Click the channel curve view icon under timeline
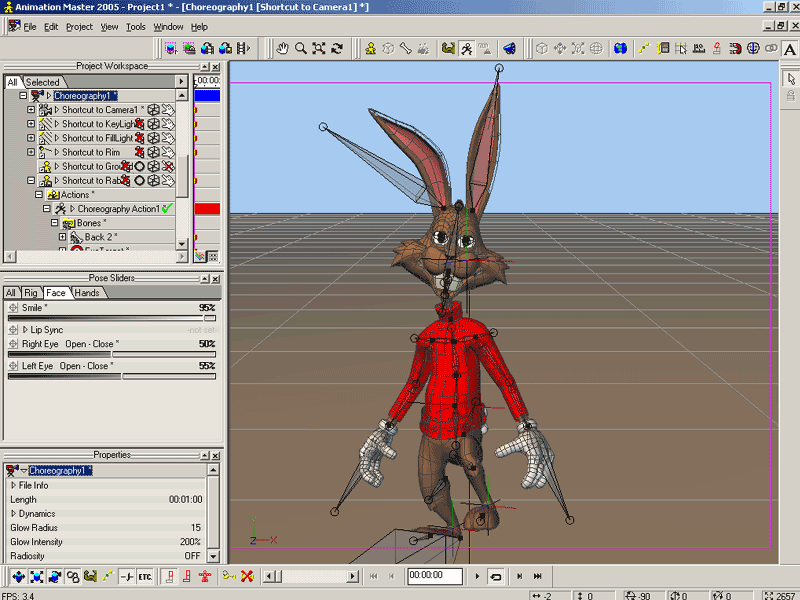This screenshot has height=600, width=800. click(199, 257)
